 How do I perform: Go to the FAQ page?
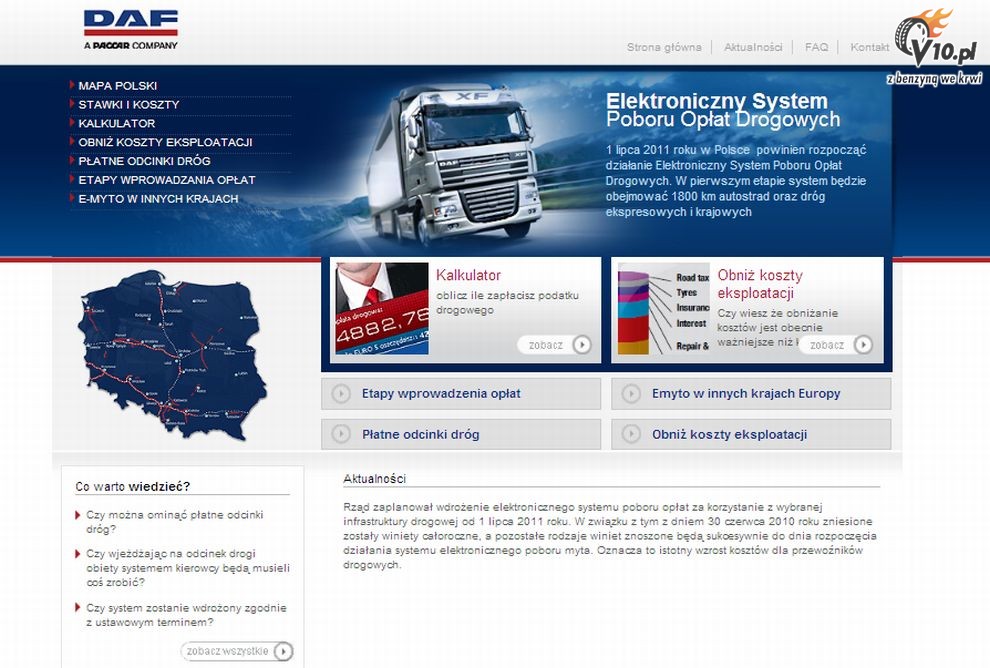coord(816,47)
